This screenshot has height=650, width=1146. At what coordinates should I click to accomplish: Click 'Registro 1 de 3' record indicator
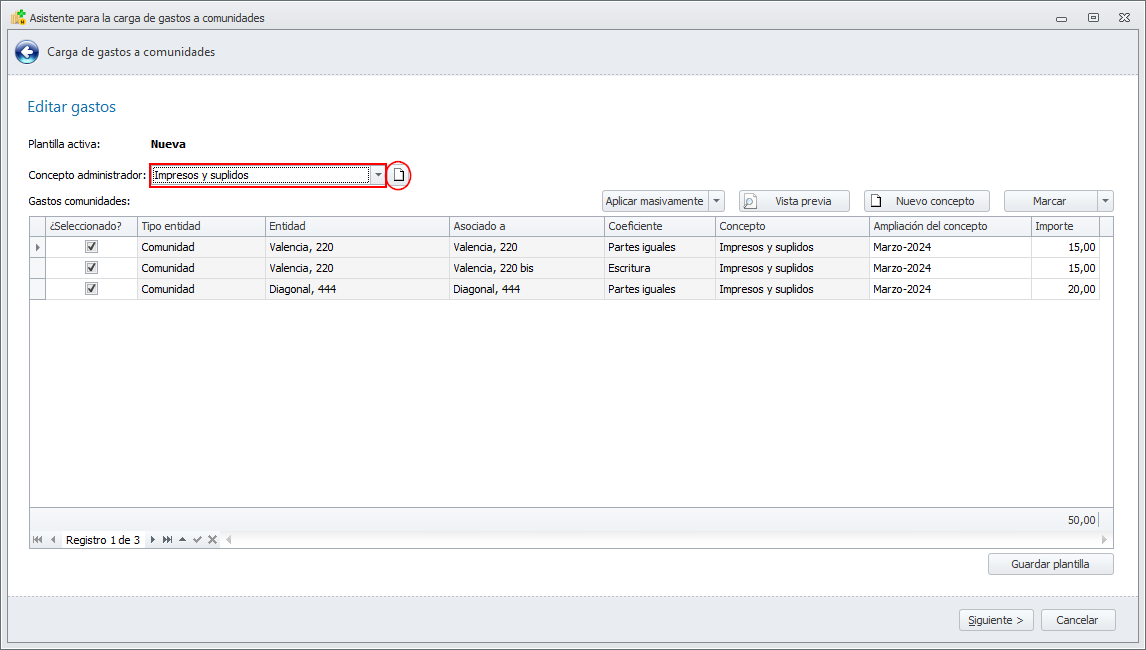[x=103, y=540]
